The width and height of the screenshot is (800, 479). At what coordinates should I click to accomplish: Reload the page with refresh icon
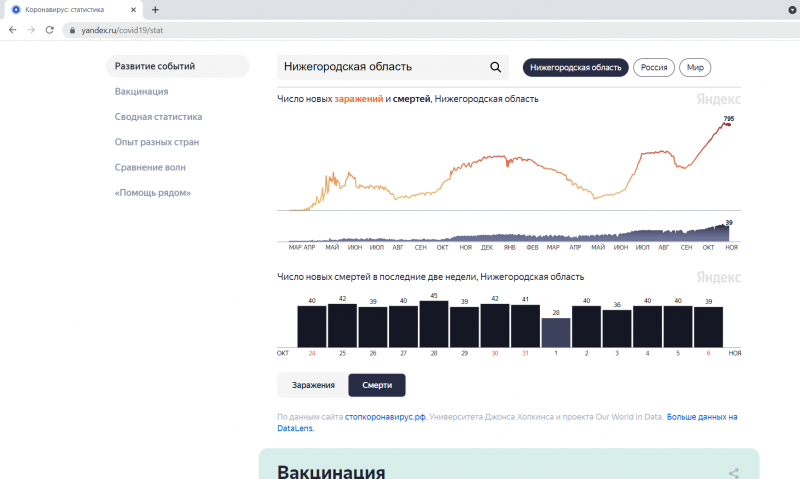pyautogui.click(x=49, y=30)
